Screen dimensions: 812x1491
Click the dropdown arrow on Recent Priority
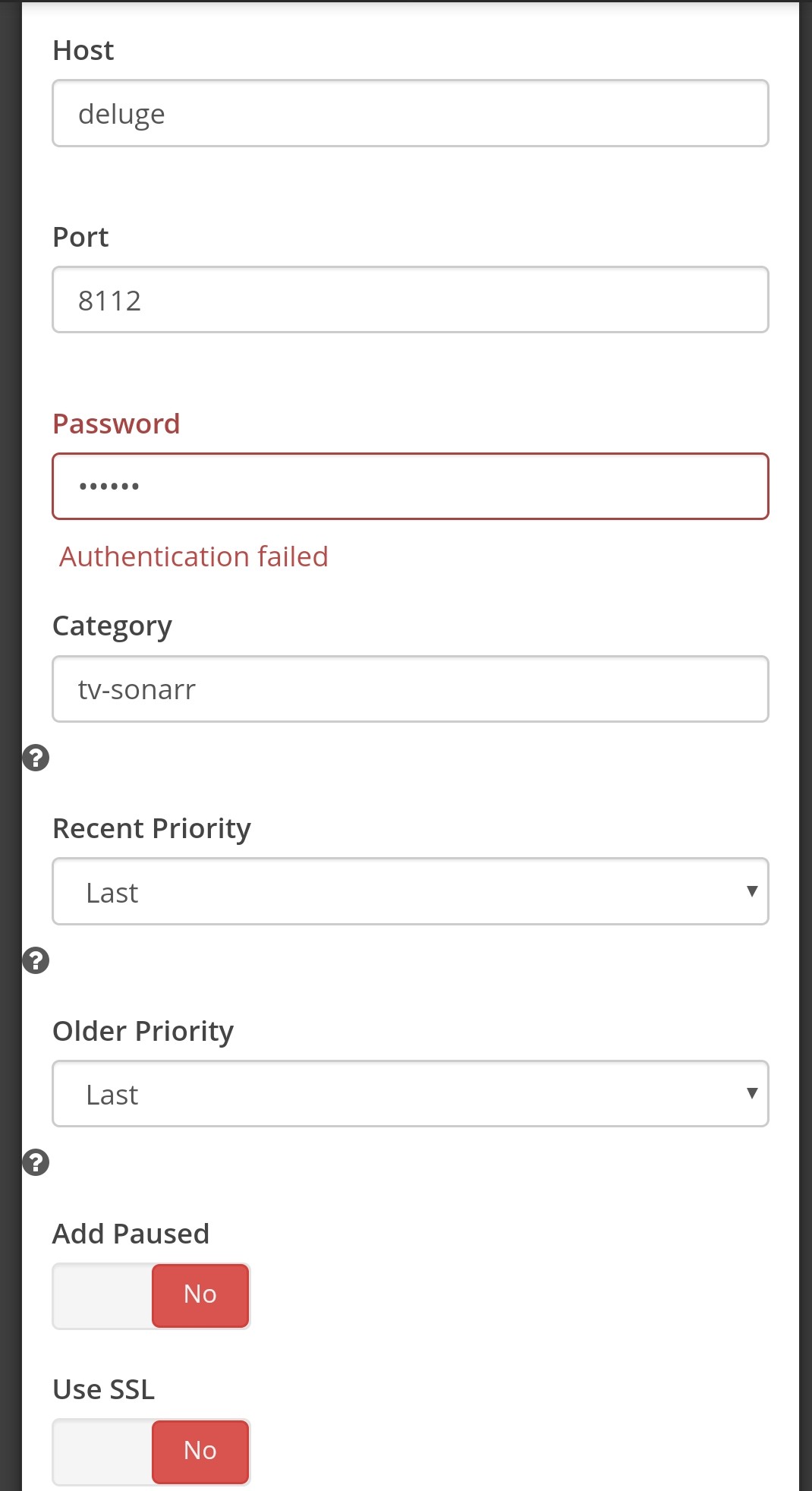coord(751,891)
